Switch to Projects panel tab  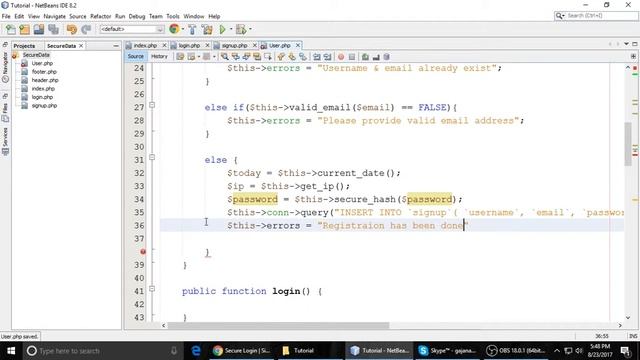click(x=24, y=46)
